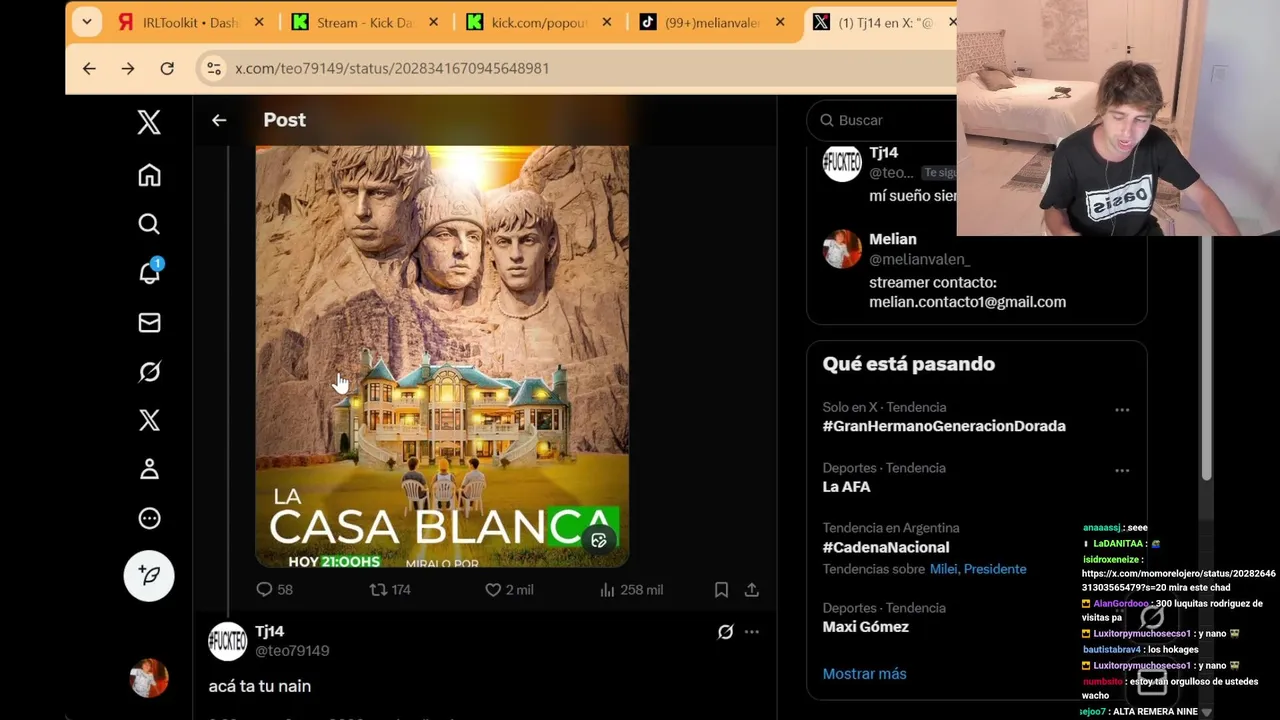Viewport: 1280px width, 720px height.
Task: Click the X logo in sidebar
Action: tap(149, 122)
